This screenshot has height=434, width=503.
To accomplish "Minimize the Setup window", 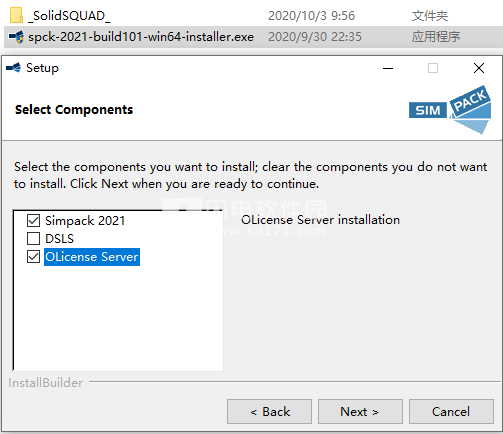I will pyautogui.click(x=388, y=68).
